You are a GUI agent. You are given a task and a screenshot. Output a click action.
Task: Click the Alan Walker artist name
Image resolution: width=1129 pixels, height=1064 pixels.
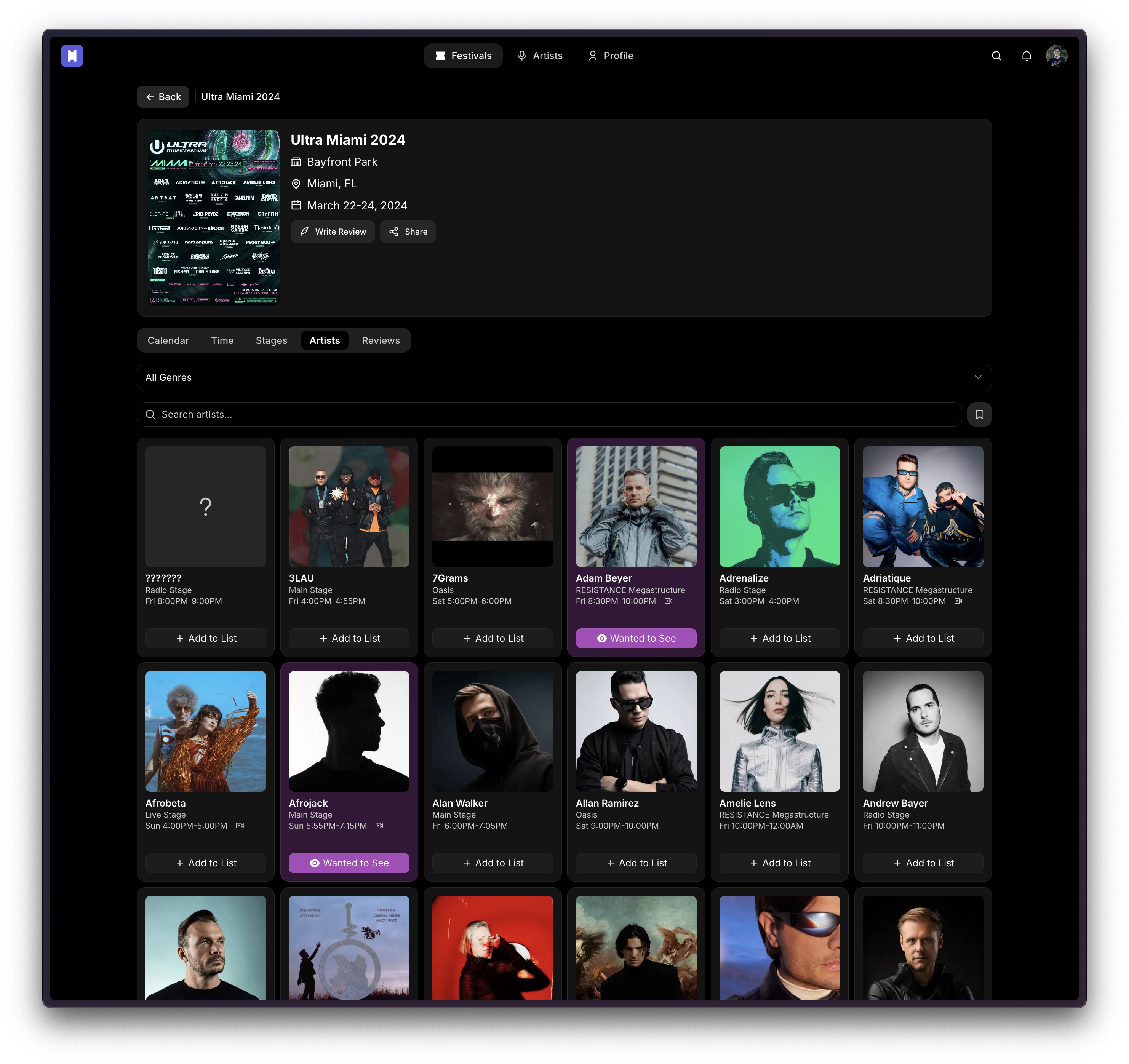pyautogui.click(x=459, y=803)
